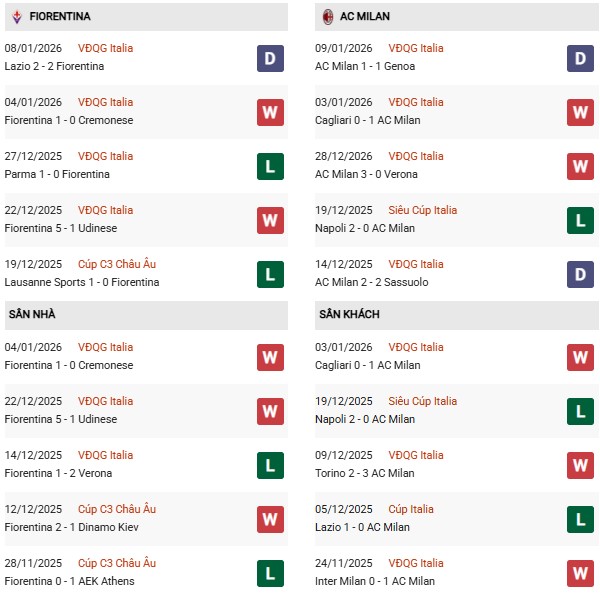Click the W badge for Torino 2-3 AC Milan
600x596 pixels.
[x=581, y=465]
